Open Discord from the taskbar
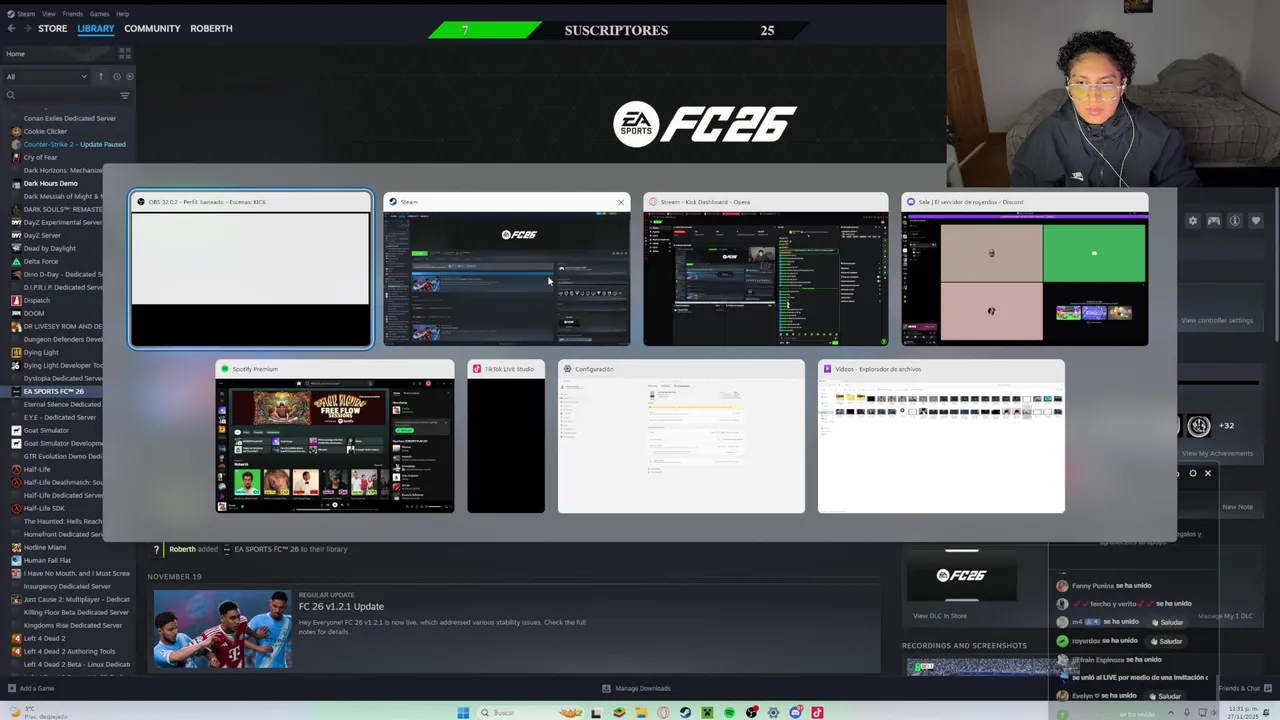The height and width of the screenshot is (720, 1280). click(x=796, y=713)
